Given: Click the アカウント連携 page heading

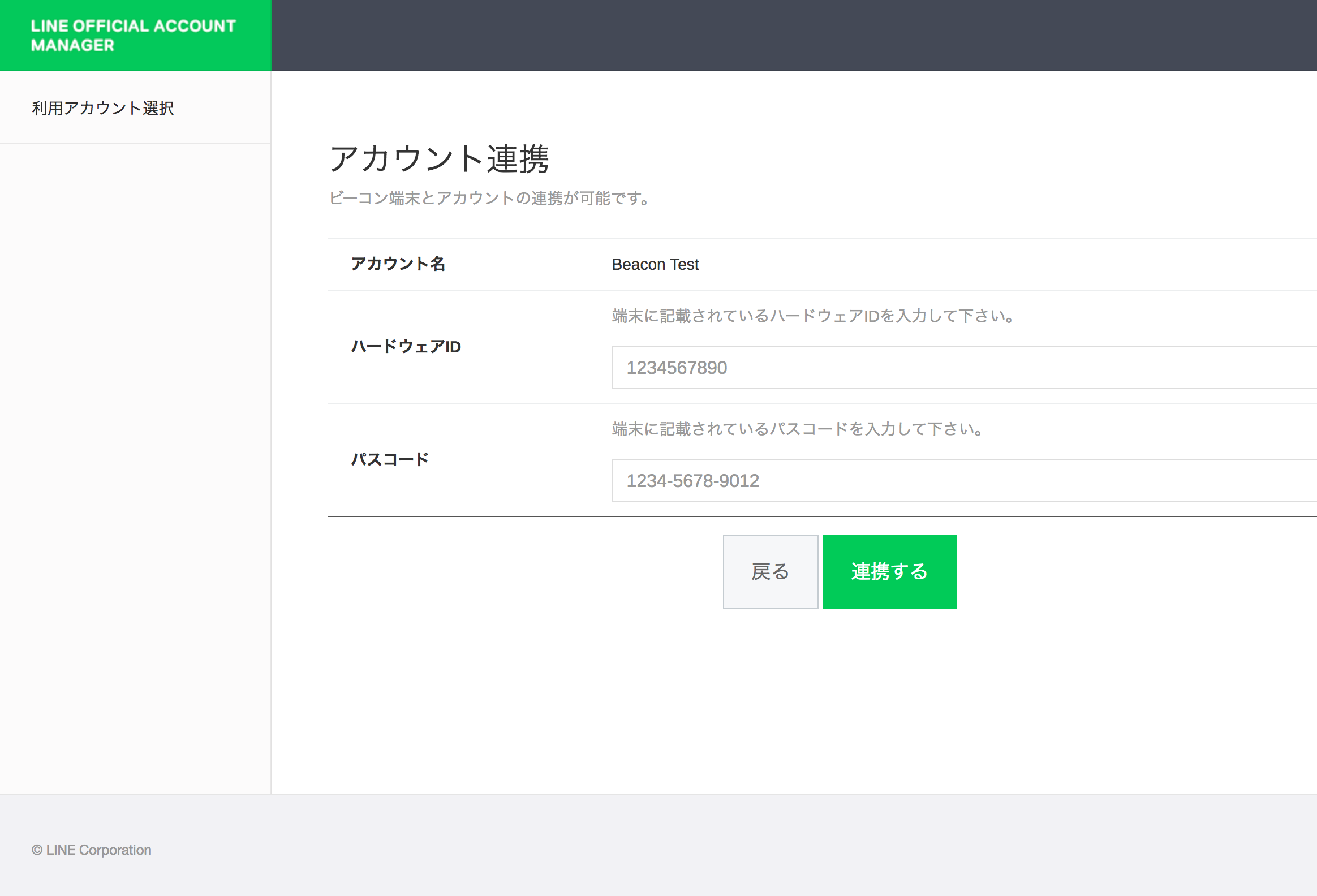Looking at the screenshot, I should pyautogui.click(x=439, y=159).
